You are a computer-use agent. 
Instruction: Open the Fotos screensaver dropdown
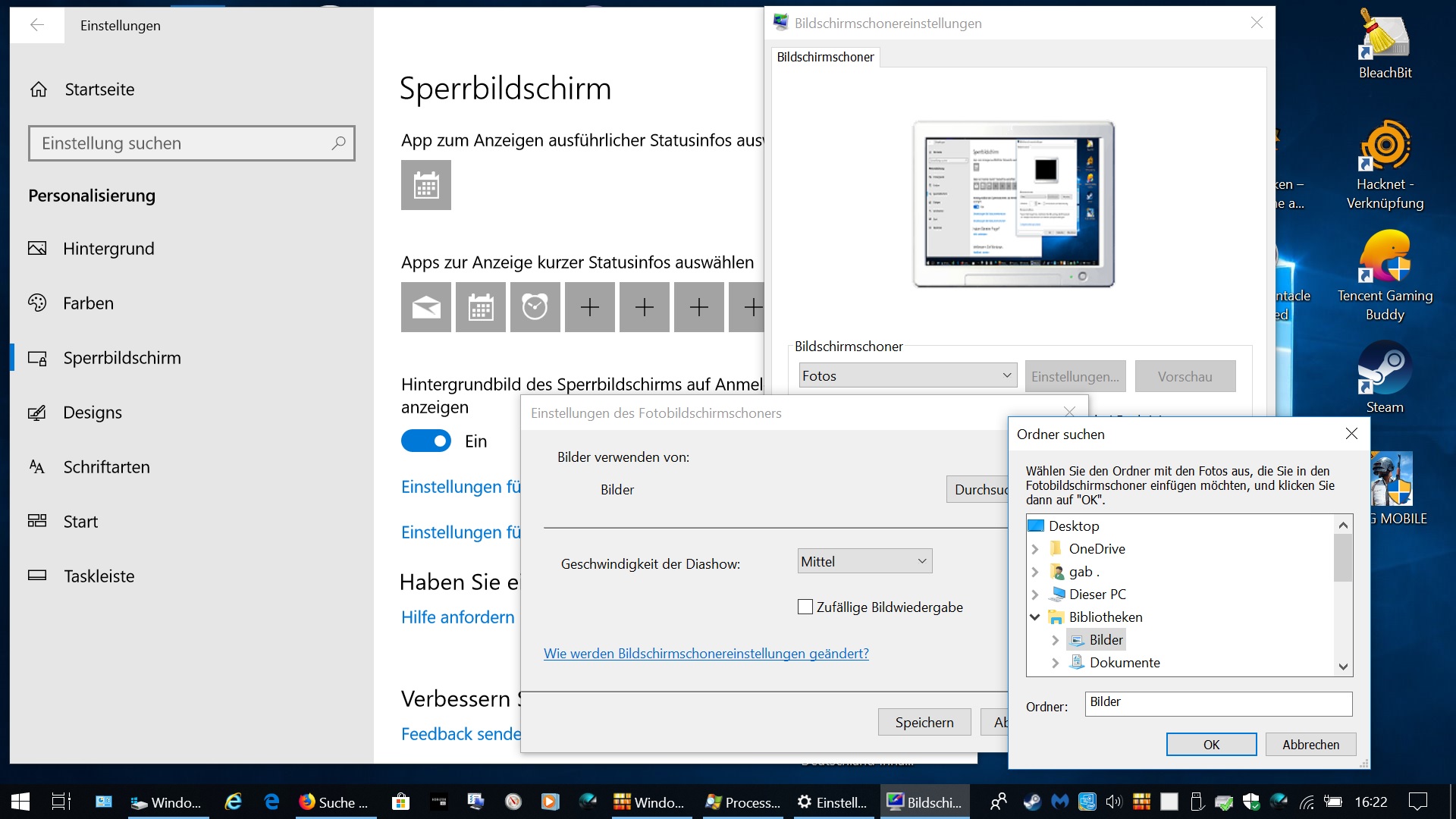point(908,375)
